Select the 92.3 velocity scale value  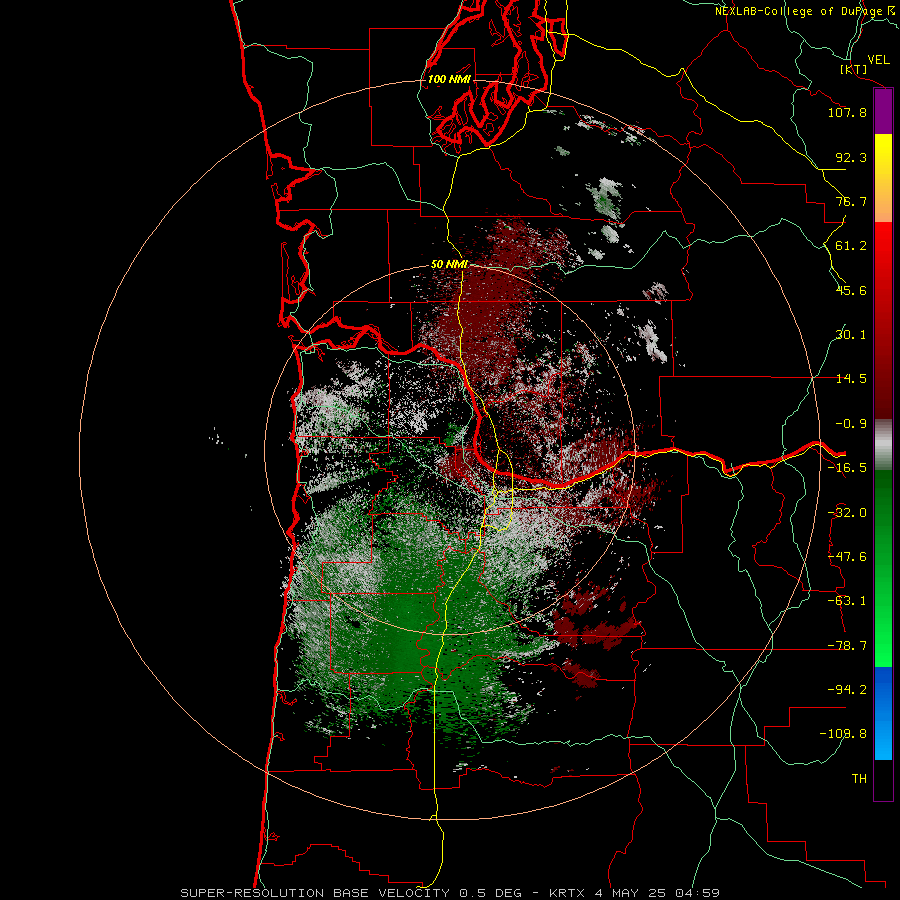point(851,157)
